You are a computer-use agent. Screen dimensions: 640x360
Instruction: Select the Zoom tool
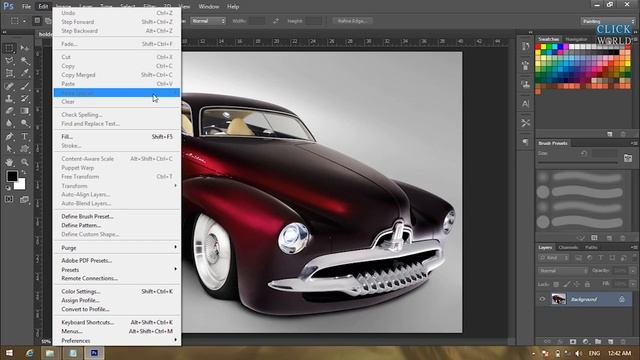pyautogui.click(x=25, y=162)
